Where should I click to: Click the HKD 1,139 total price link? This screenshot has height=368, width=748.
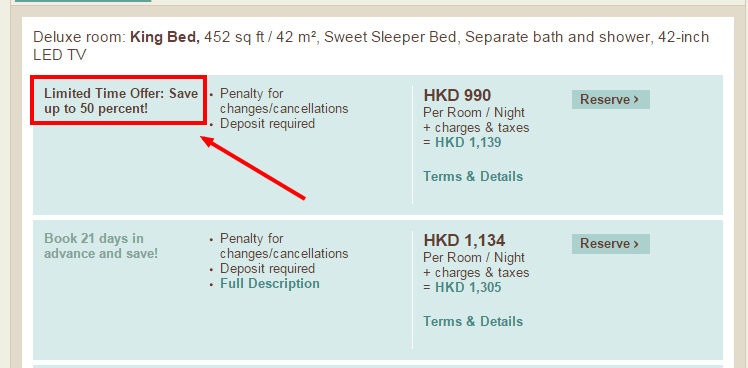(x=468, y=143)
